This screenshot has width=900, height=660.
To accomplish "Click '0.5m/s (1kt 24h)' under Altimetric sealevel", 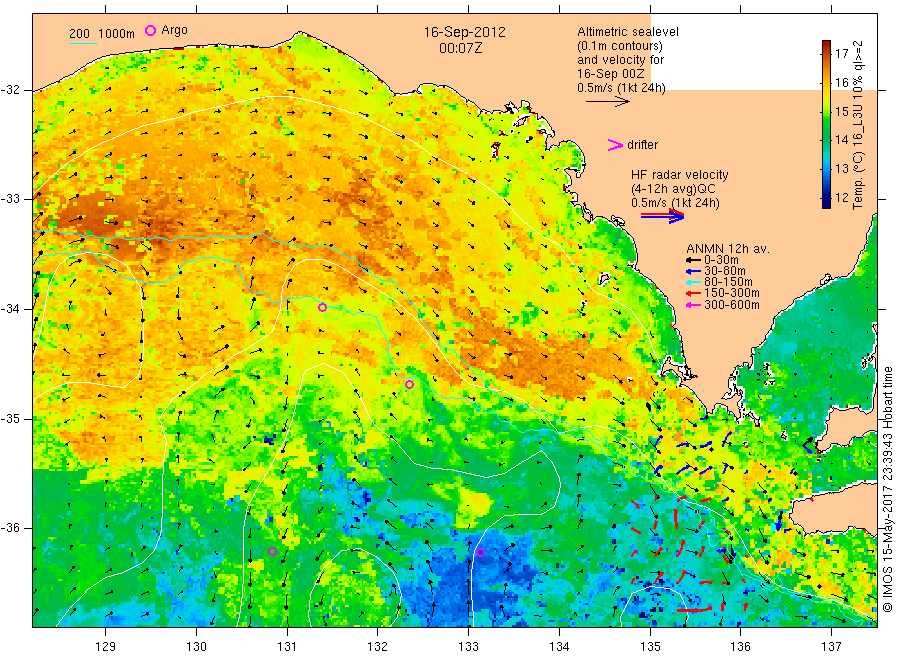I will point(621,88).
